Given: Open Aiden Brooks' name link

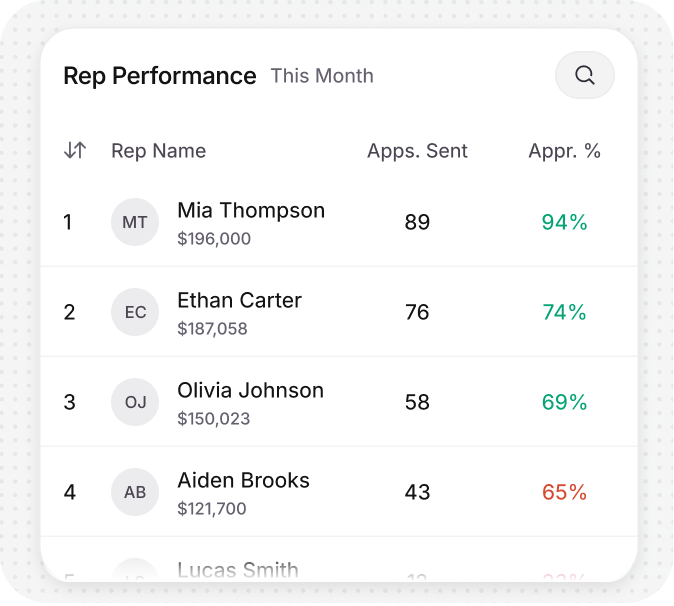Looking at the screenshot, I should 243,481.
